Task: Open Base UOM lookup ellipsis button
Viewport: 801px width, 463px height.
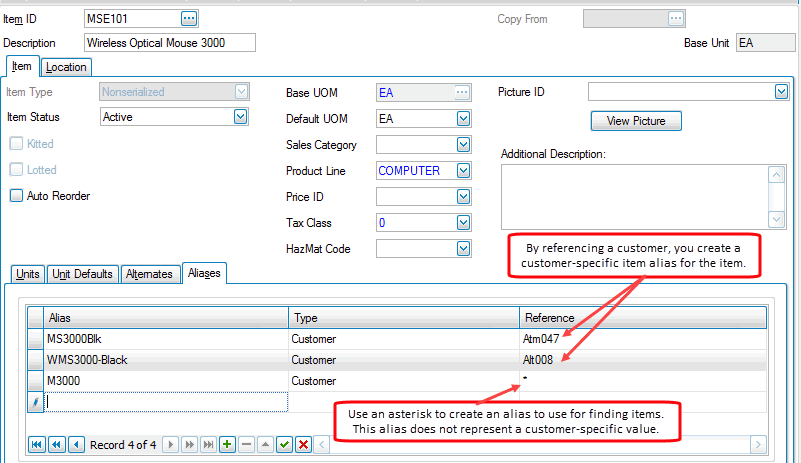Action: (461, 92)
